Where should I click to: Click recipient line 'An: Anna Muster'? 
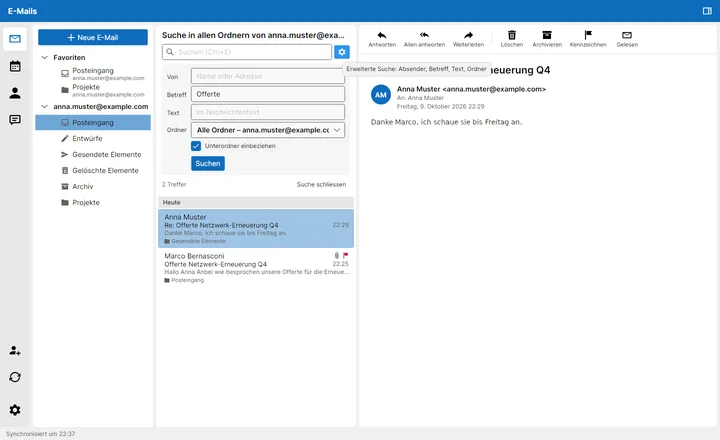point(420,98)
